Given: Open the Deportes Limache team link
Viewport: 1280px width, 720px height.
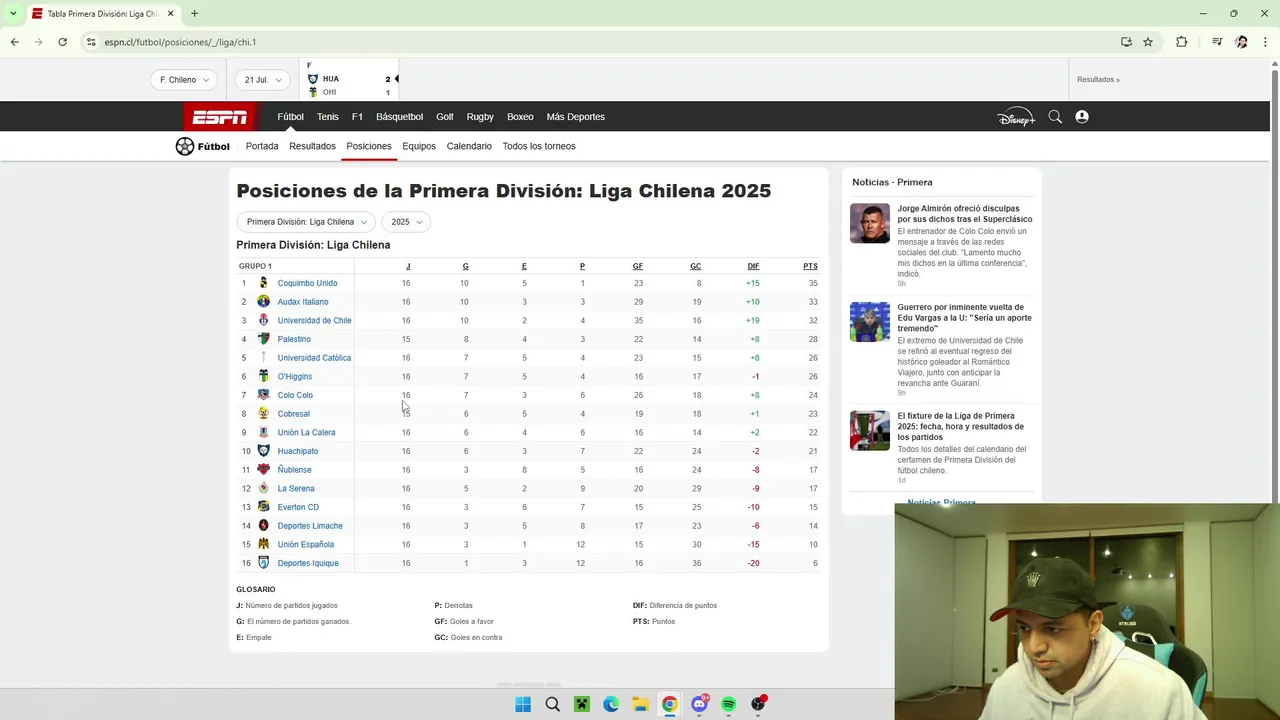Looking at the screenshot, I should coord(310,526).
